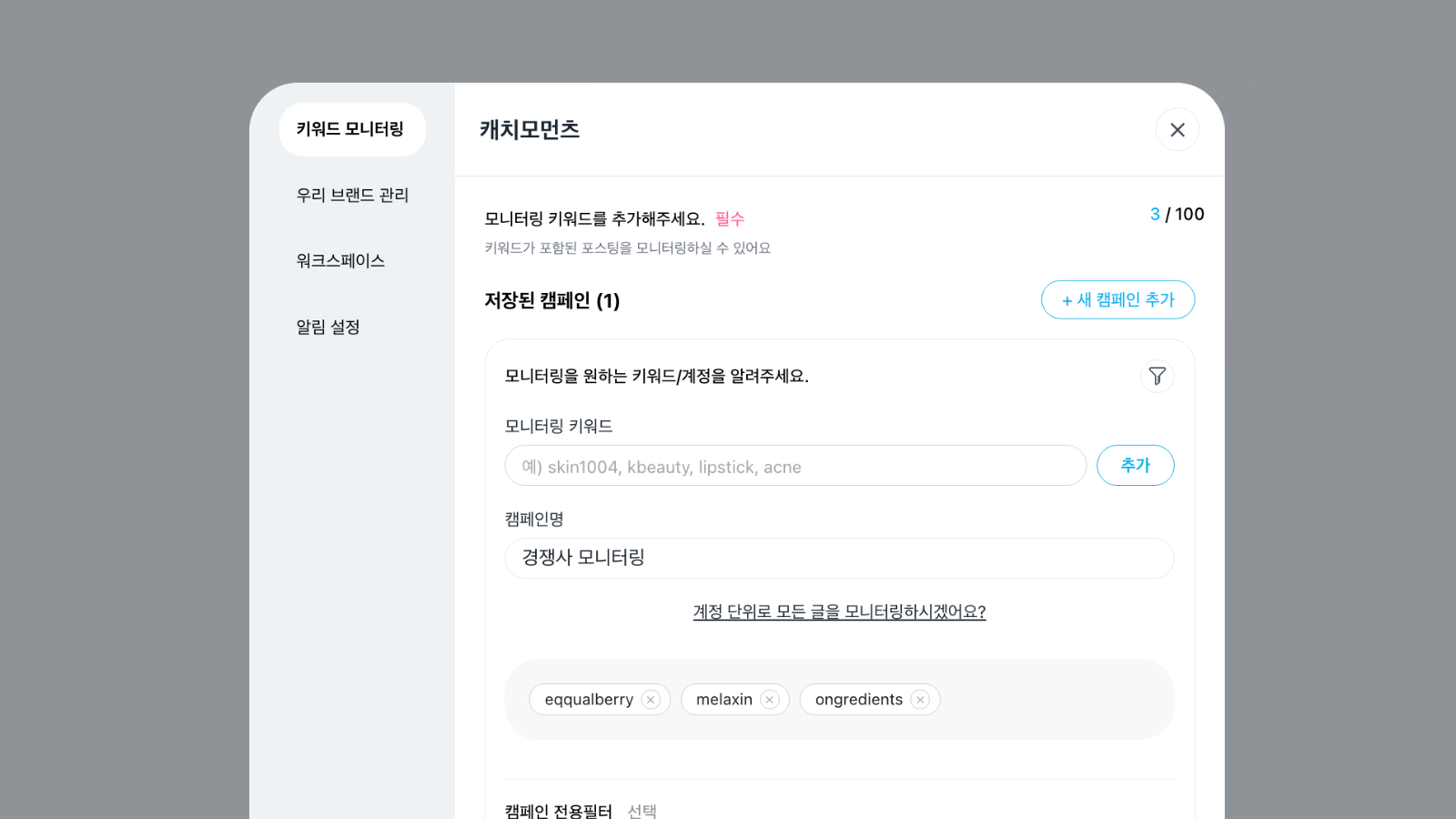Click the ongredients keyword label
Screen dimensions: 1456x819
tap(859, 700)
